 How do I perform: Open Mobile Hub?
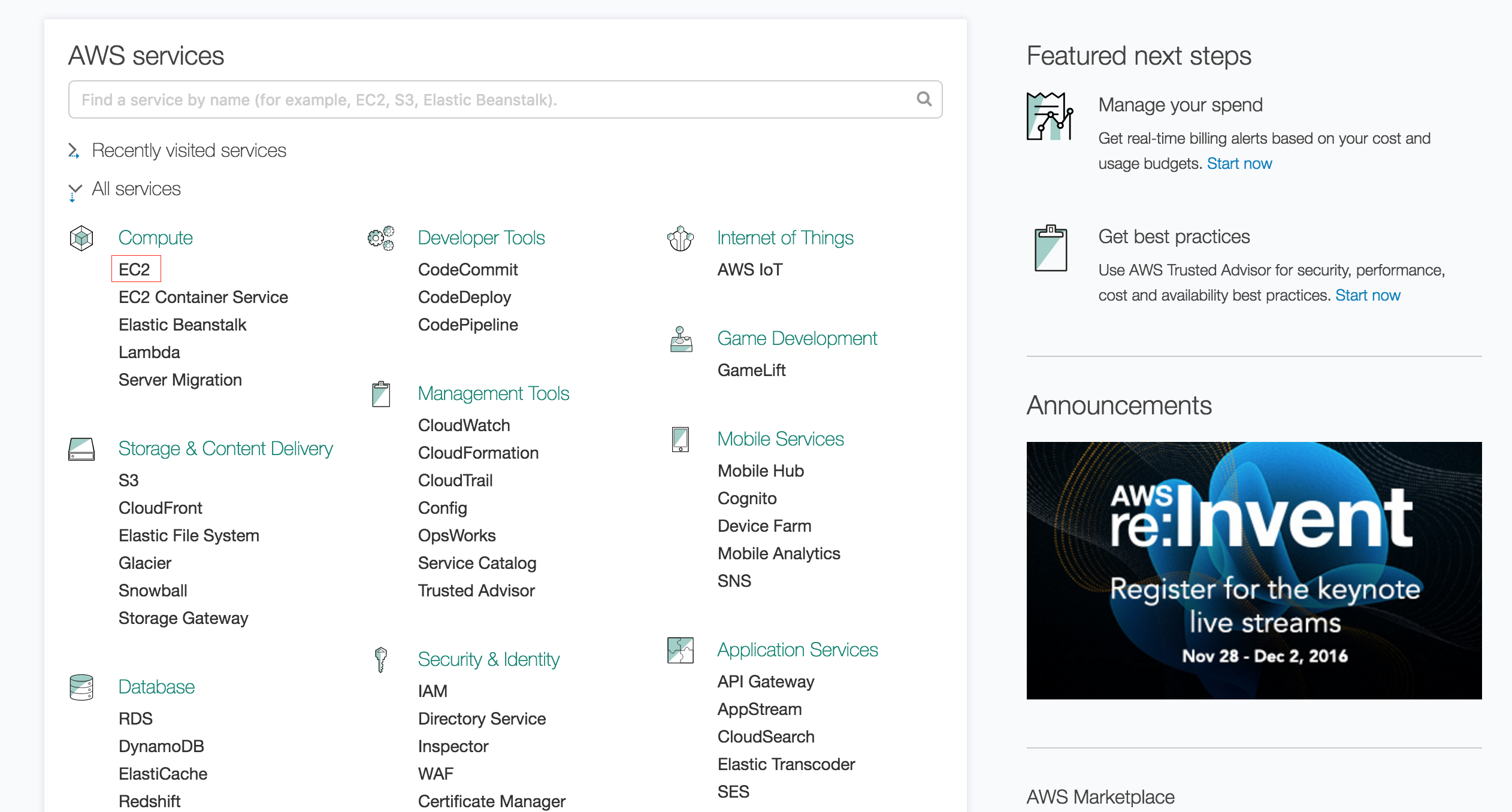(x=761, y=471)
